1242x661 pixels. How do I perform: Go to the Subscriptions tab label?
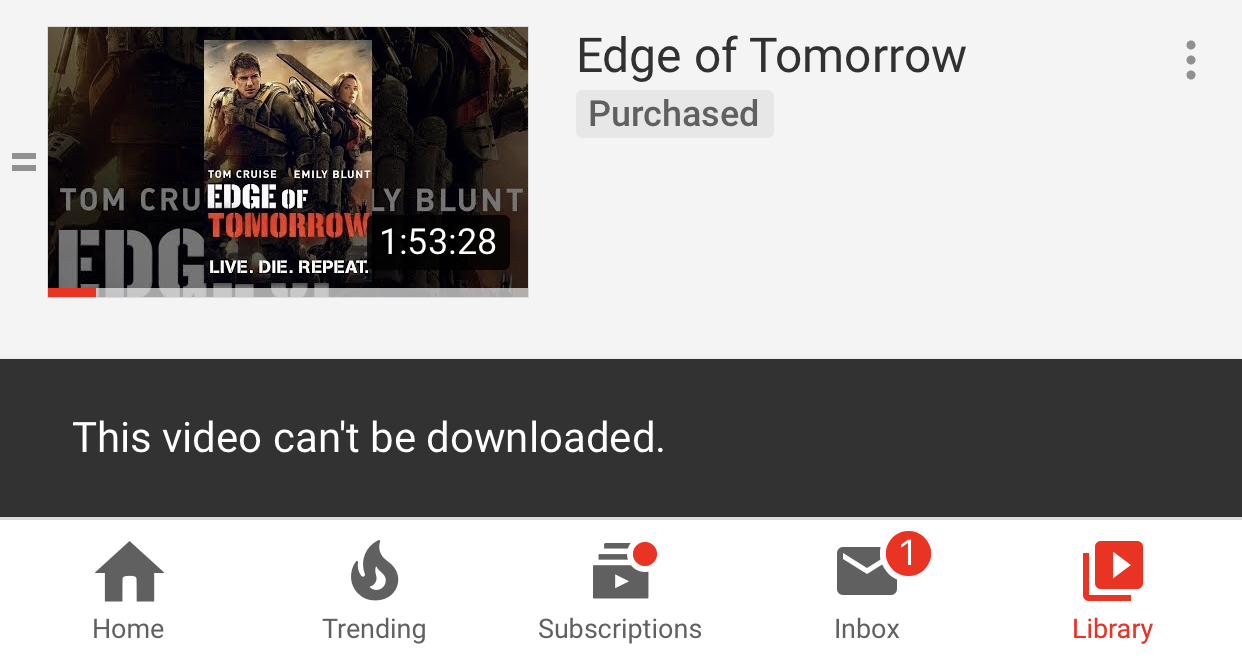click(620, 629)
